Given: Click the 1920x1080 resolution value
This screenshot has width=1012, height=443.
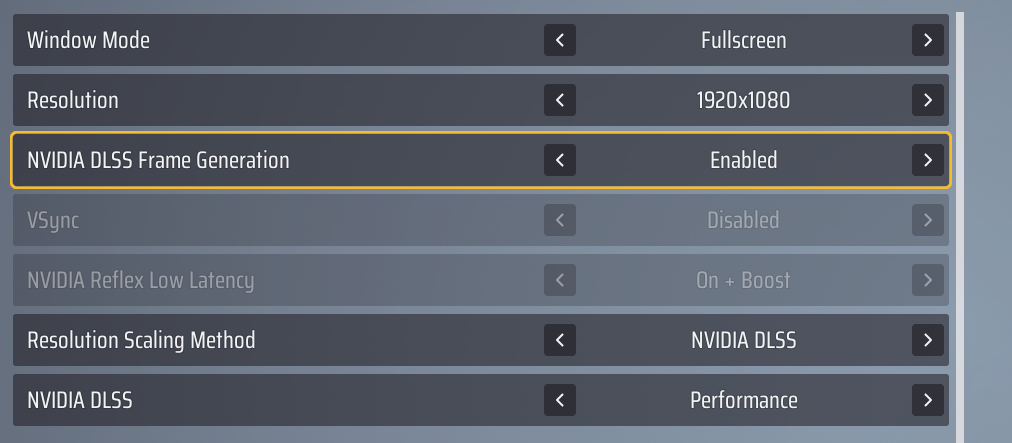Looking at the screenshot, I should (x=743, y=100).
